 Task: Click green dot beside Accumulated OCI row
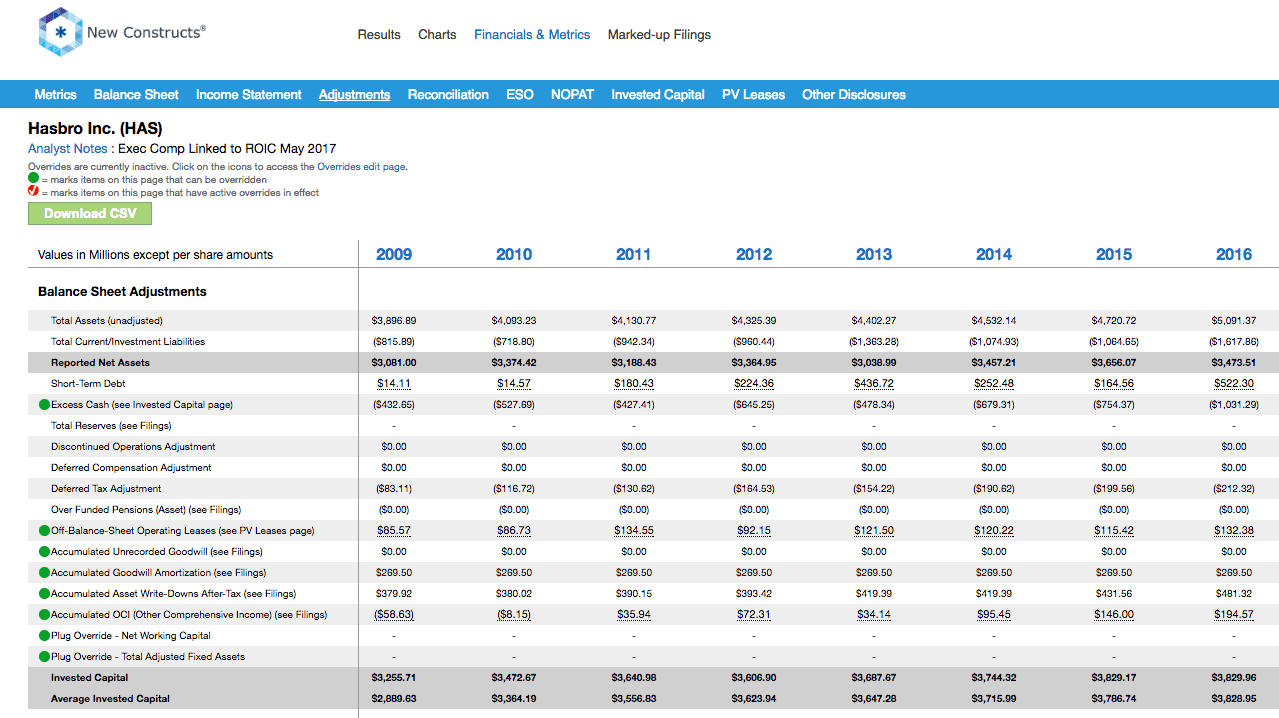(44, 615)
